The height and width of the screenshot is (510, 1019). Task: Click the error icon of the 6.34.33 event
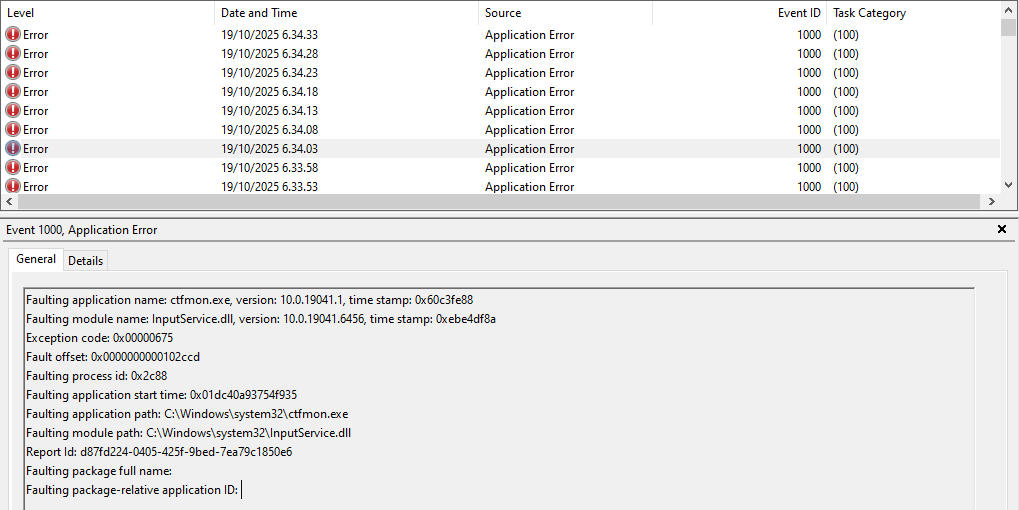tap(13, 35)
